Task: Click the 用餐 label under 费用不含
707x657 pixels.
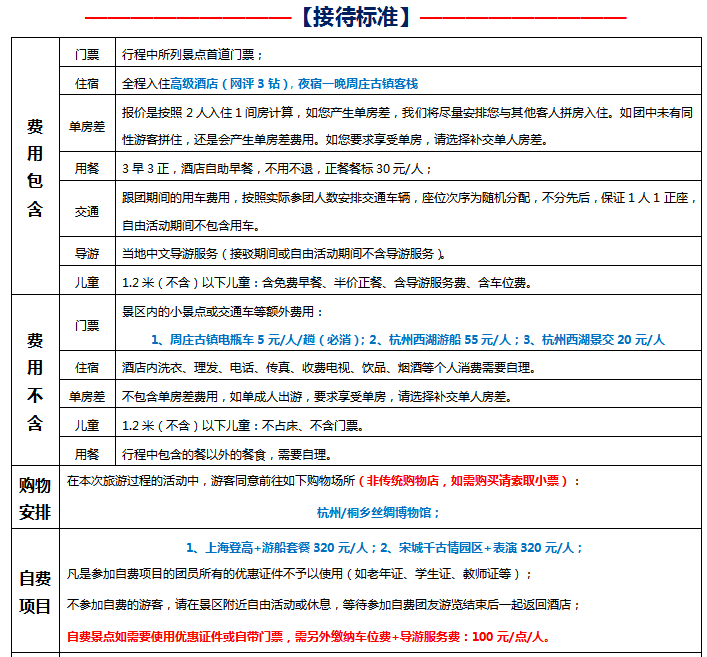Action: click(87, 453)
